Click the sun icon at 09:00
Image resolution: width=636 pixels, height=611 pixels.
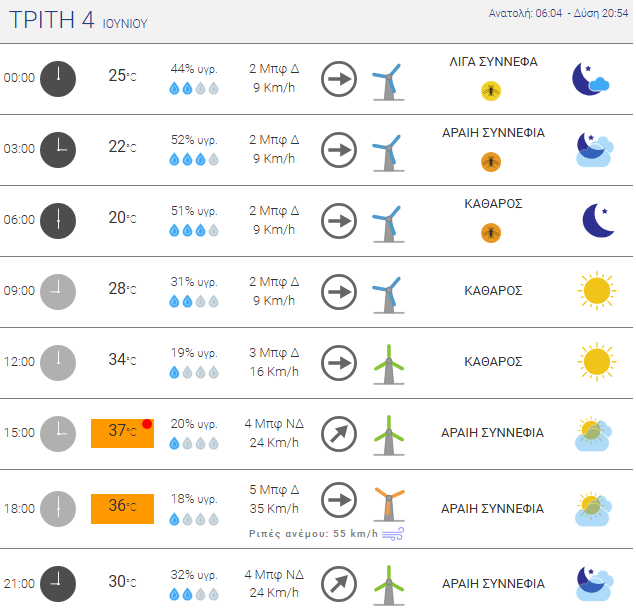tap(597, 291)
